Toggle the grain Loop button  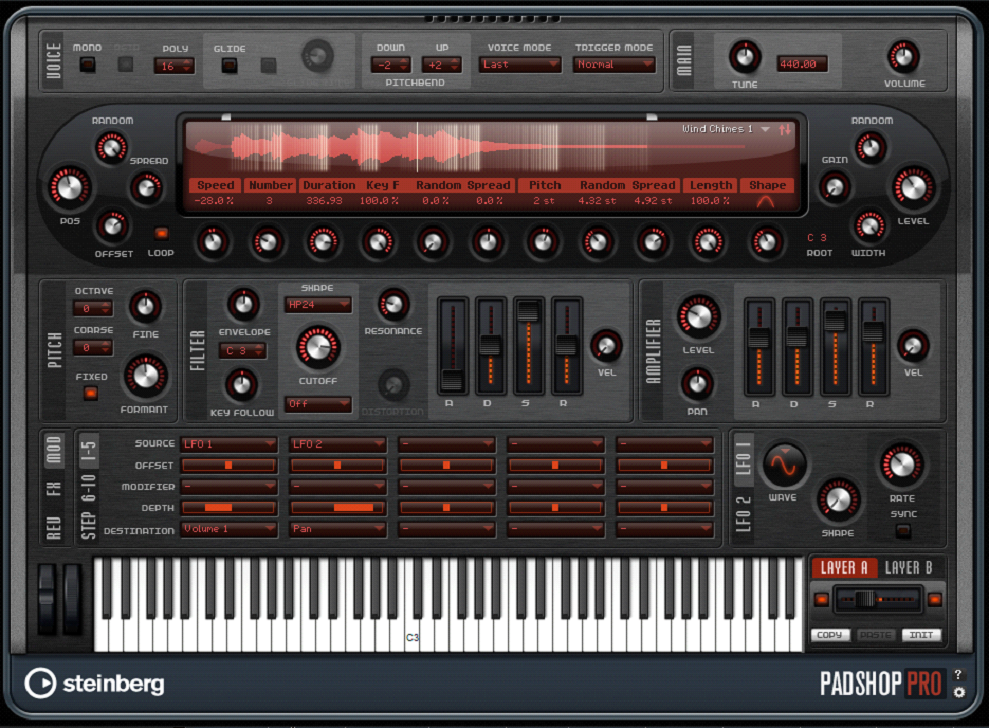(x=161, y=233)
